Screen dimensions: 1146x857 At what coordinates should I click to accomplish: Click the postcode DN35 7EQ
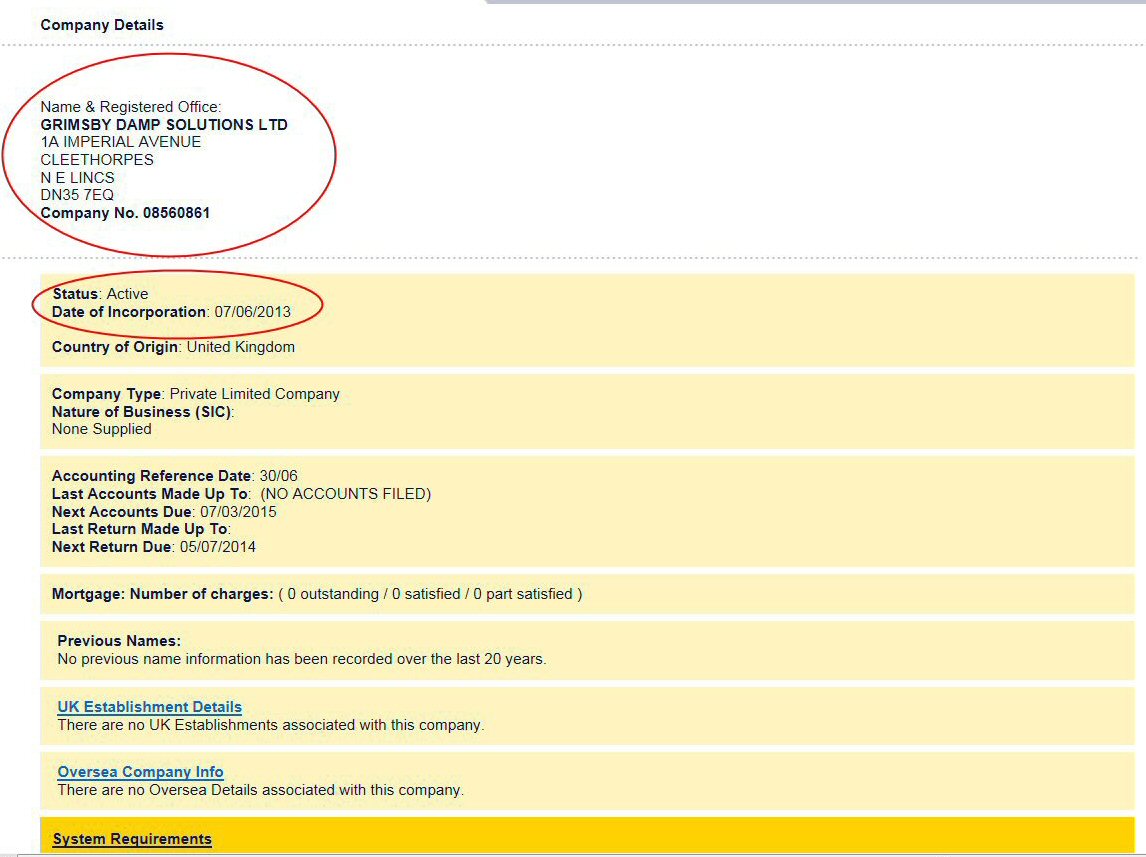(x=77, y=195)
